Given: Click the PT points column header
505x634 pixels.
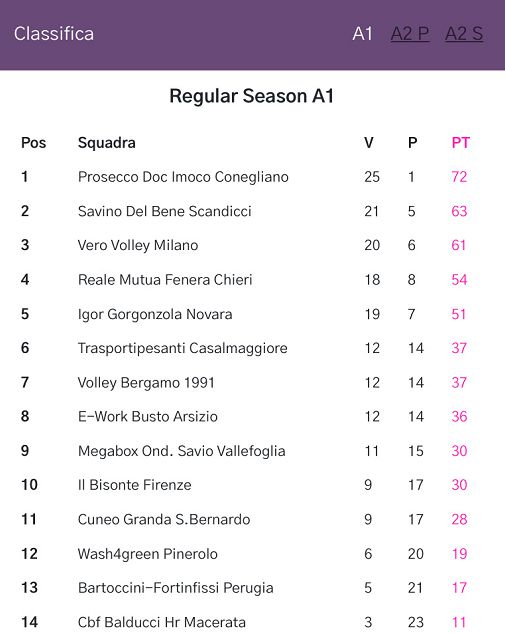Looking at the screenshot, I should pos(461,143).
